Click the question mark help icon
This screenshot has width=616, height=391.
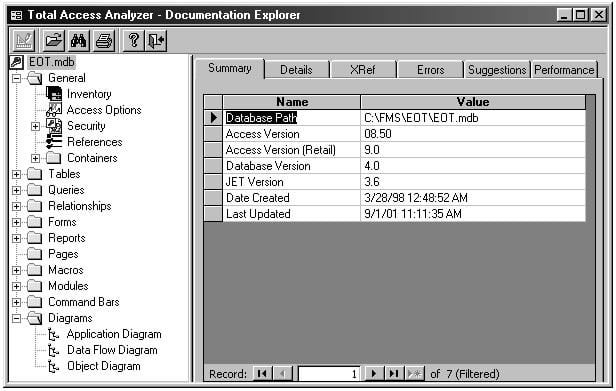[134, 40]
